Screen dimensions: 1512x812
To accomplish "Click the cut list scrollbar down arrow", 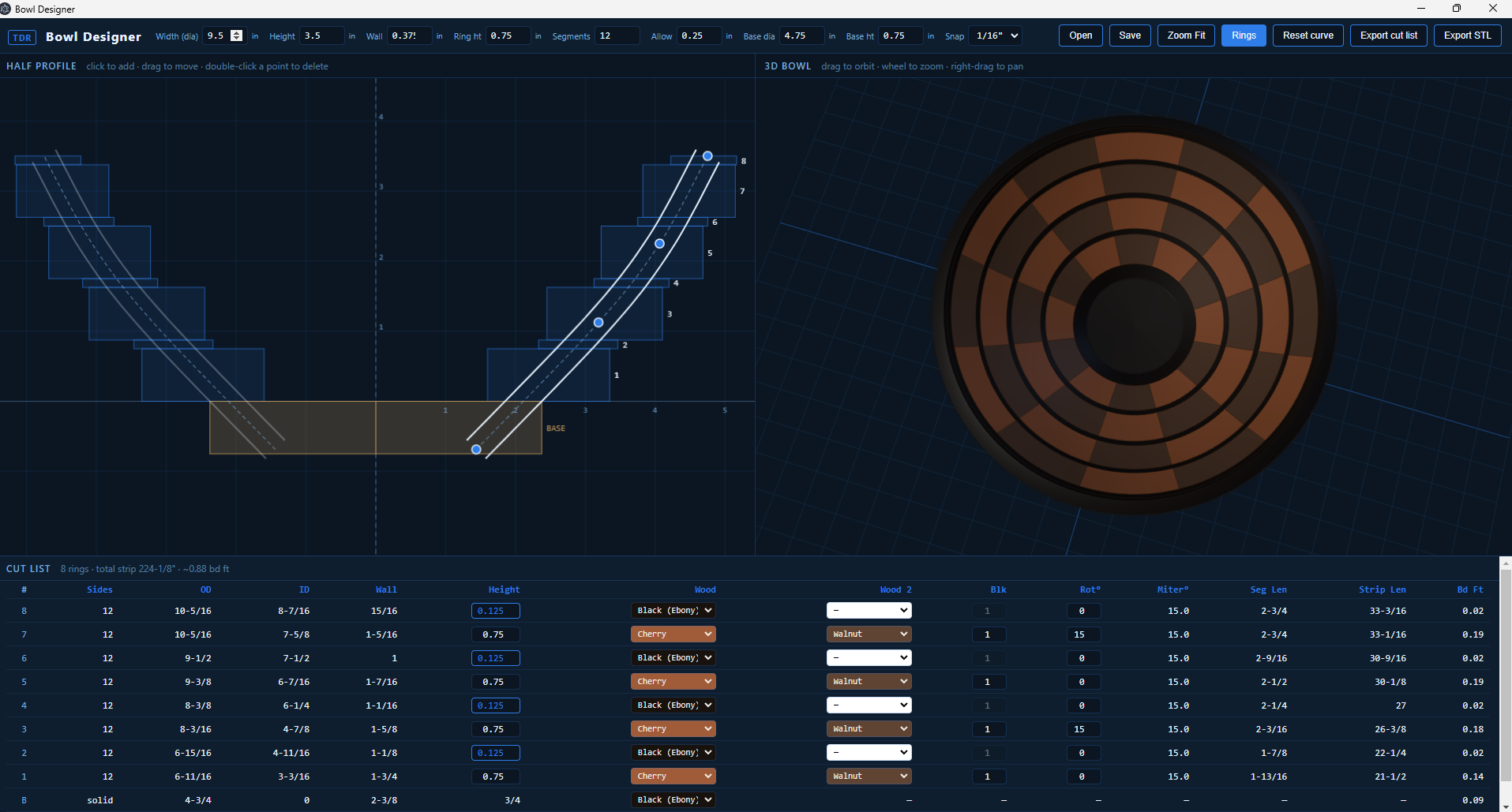I will pos(1506,806).
